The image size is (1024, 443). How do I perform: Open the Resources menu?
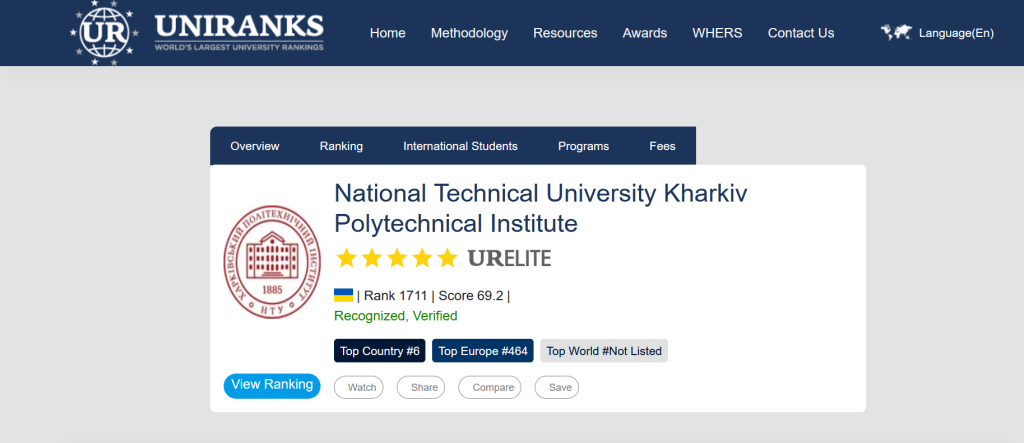(x=565, y=33)
